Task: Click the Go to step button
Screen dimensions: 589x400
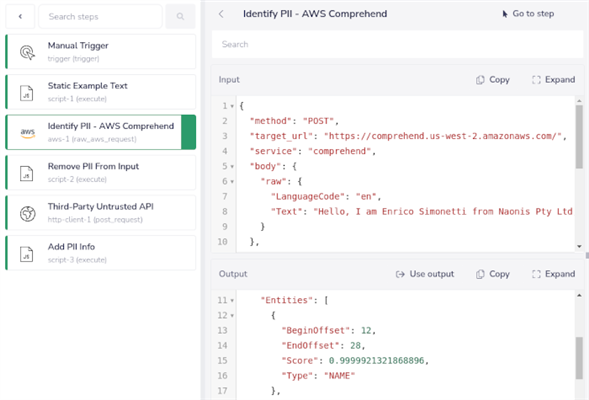Action: coord(528,14)
